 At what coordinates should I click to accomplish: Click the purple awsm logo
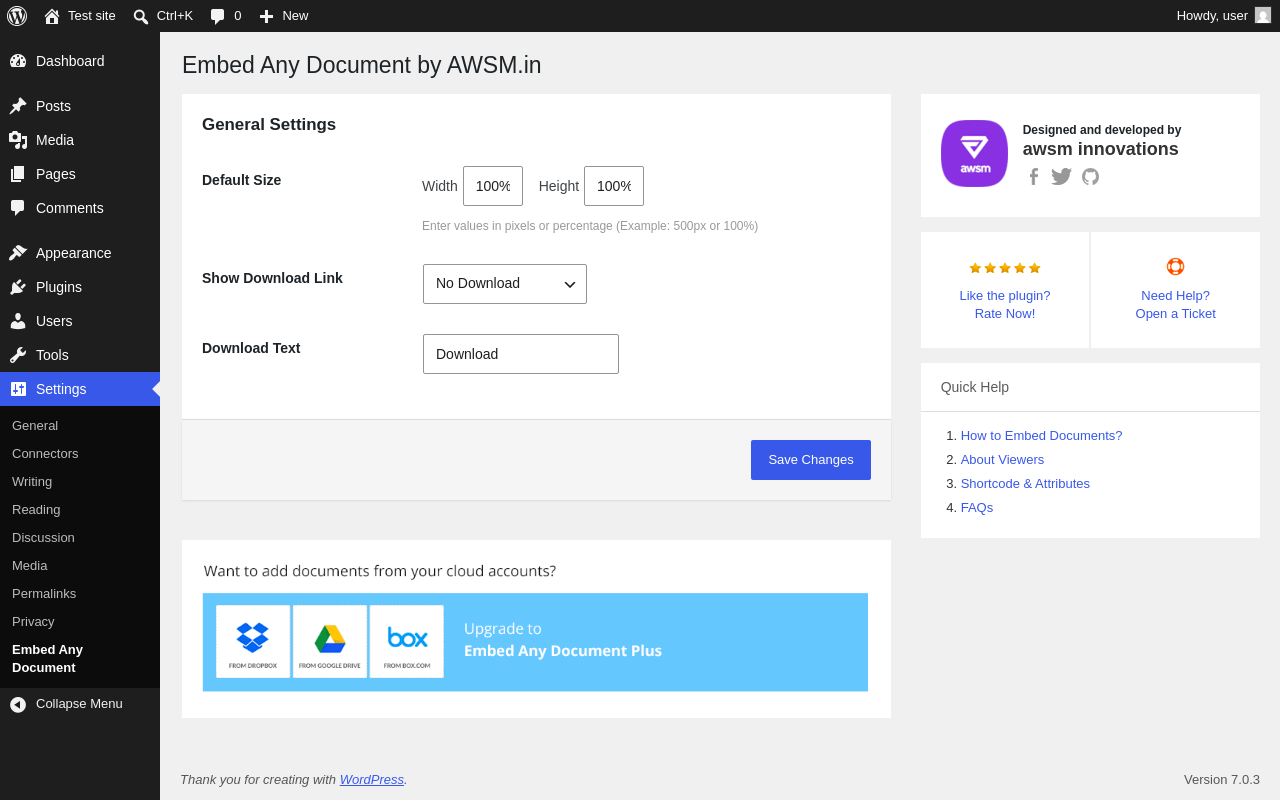(x=974, y=153)
